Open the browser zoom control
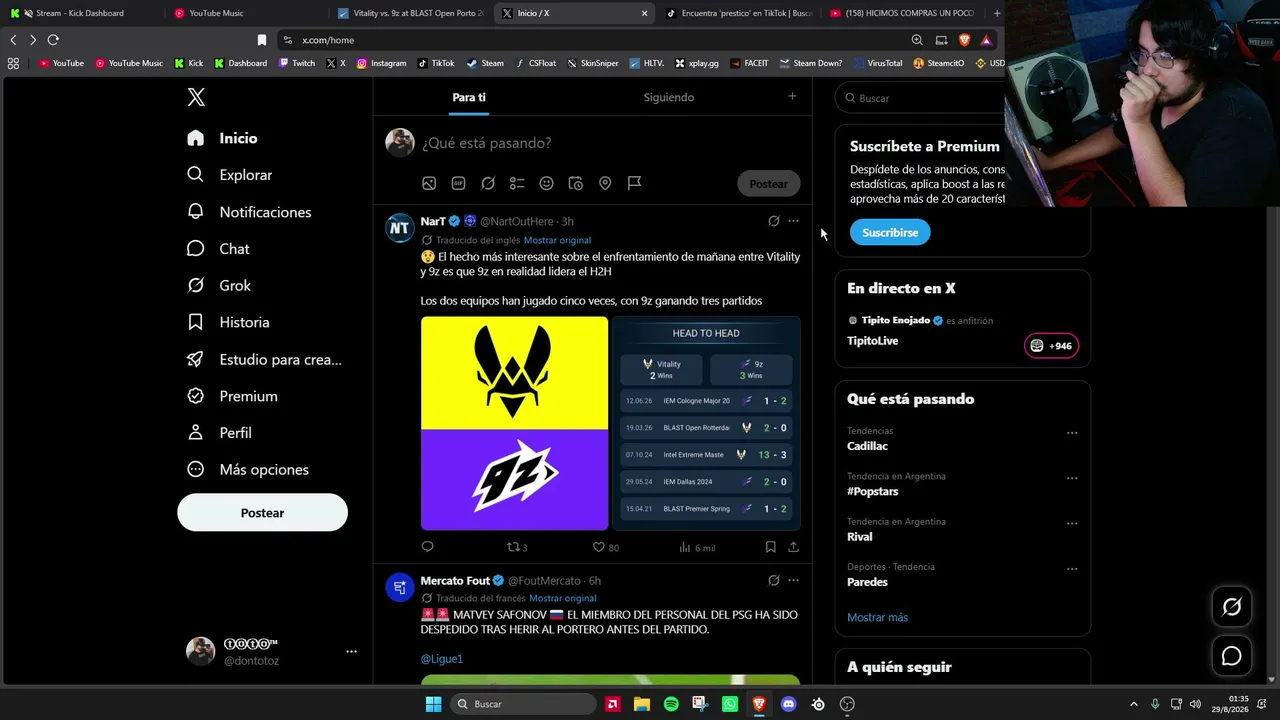This screenshot has height=720, width=1280. click(917, 40)
